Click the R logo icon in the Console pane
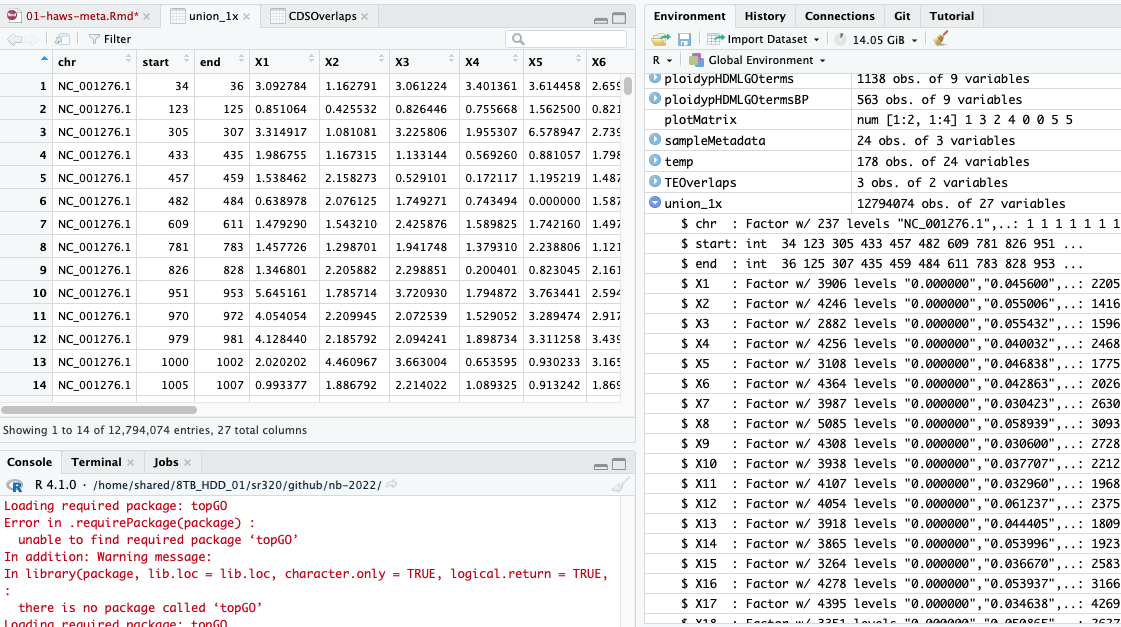Screen dimensions: 1121x627 [x=14, y=486]
